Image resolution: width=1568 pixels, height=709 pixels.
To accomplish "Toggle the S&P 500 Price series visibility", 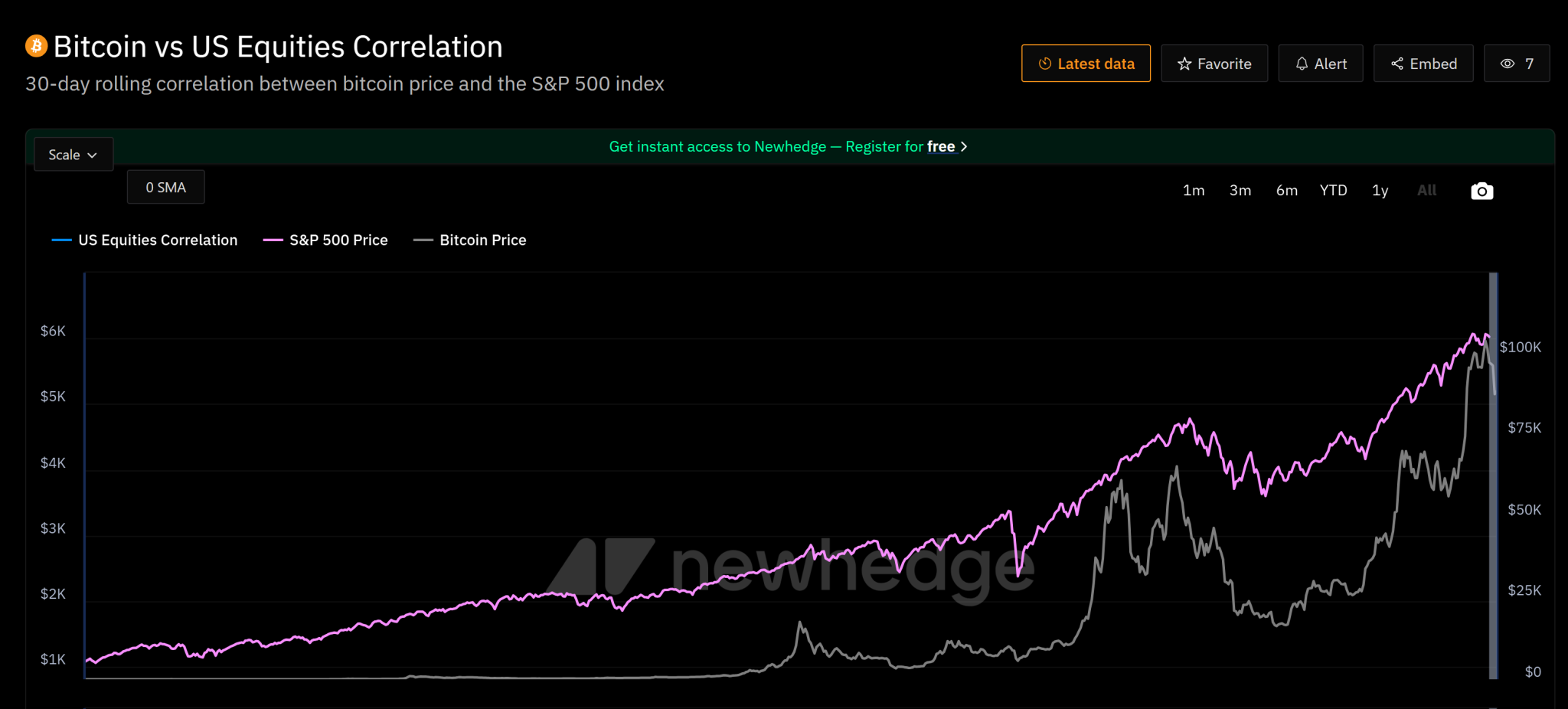I will click(x=326, y=240).
